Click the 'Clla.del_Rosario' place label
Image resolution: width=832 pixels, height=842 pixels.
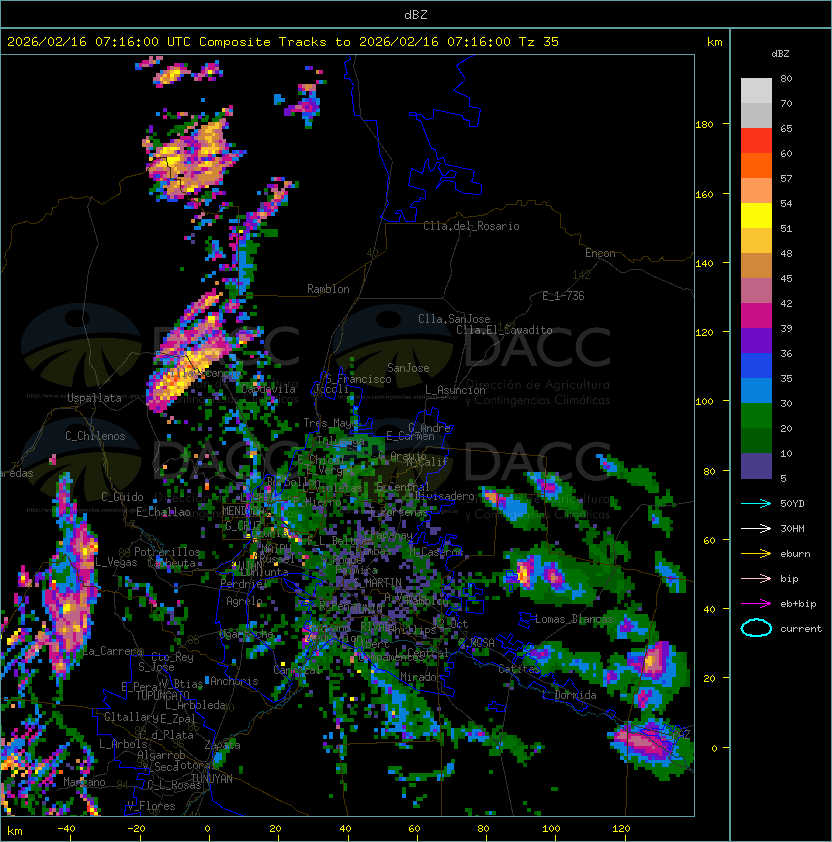tap(471, 226)
